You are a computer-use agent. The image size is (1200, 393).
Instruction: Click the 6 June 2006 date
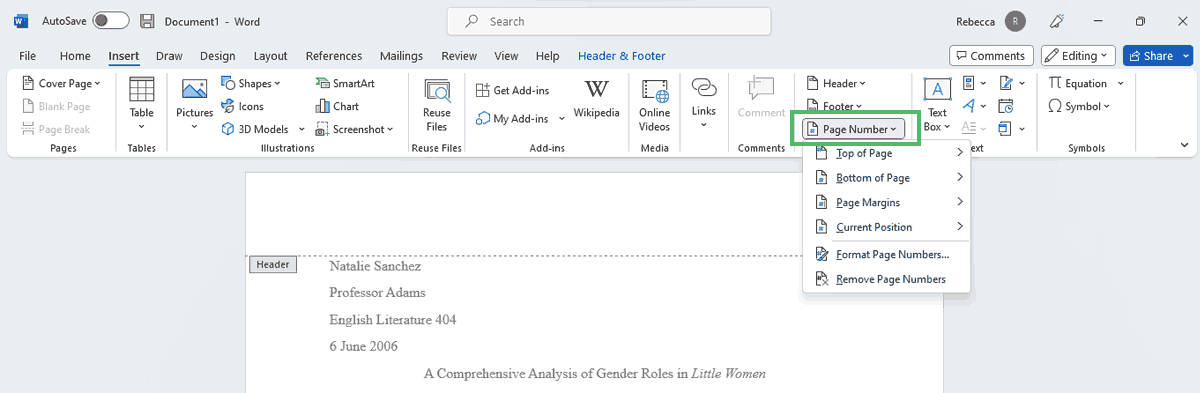pyautogui.click(x=363, y=347)
